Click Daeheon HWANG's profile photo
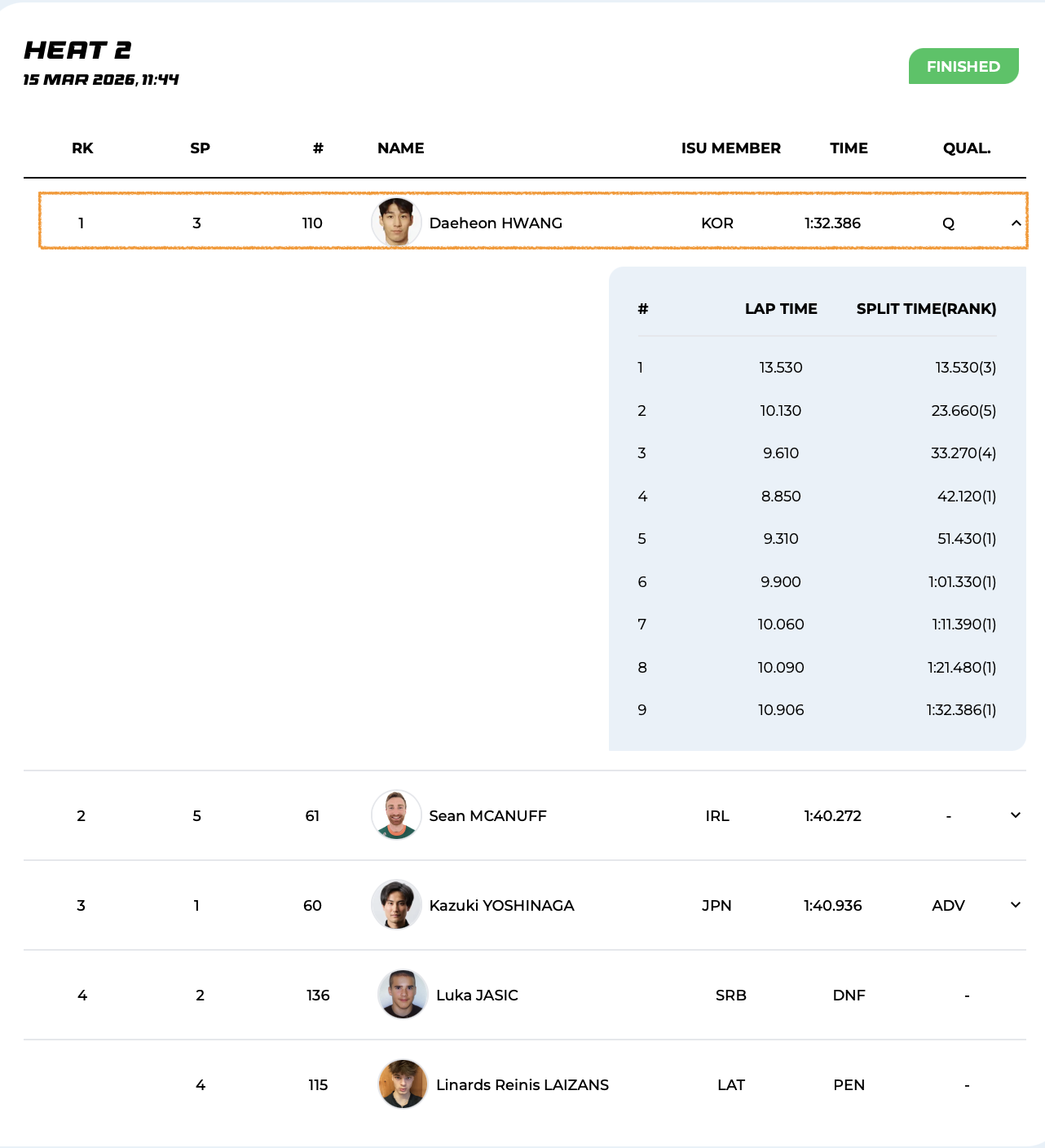 pos(396,223)
